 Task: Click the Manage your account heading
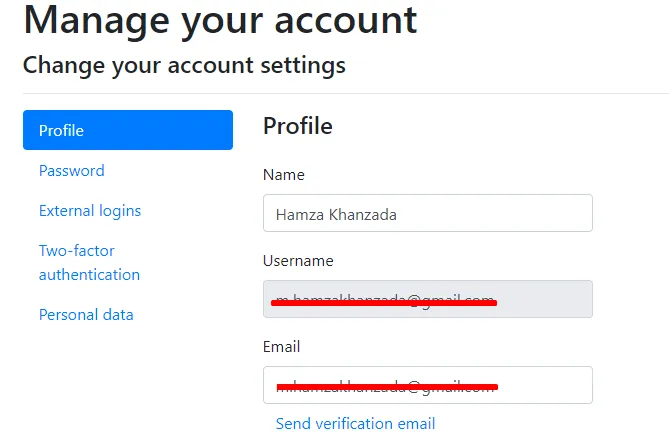click(220, 20)
